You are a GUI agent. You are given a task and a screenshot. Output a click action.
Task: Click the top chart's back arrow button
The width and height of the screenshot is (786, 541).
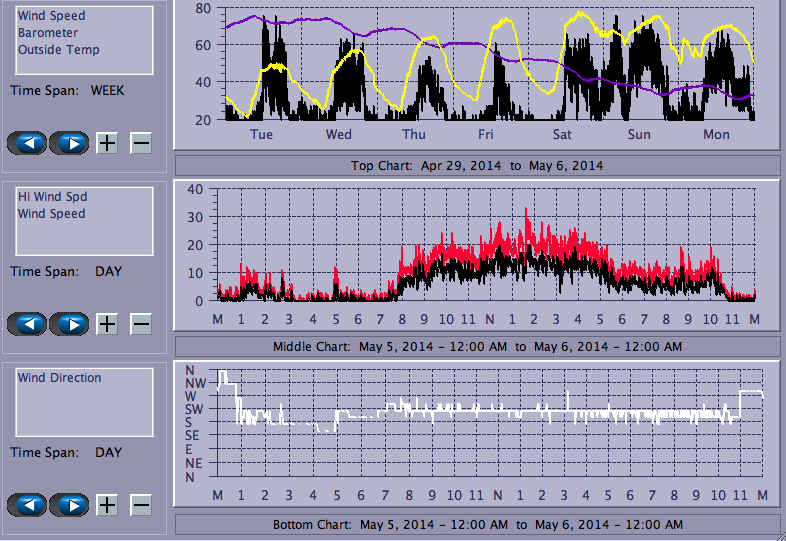(x=27, y=143)
